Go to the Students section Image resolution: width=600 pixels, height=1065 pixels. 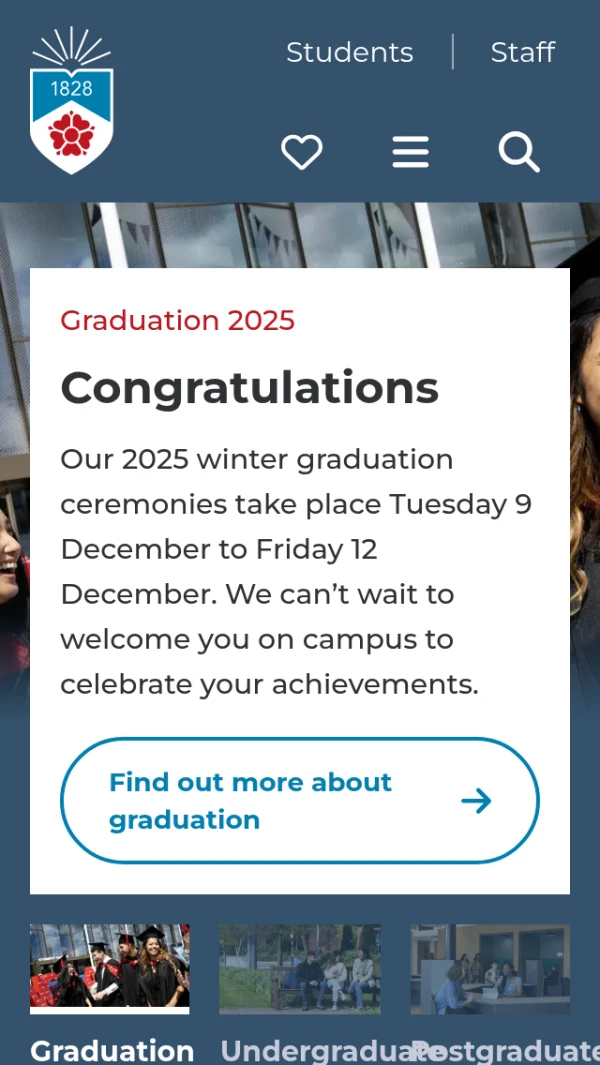pyautogui.click(x=349, y=52)
